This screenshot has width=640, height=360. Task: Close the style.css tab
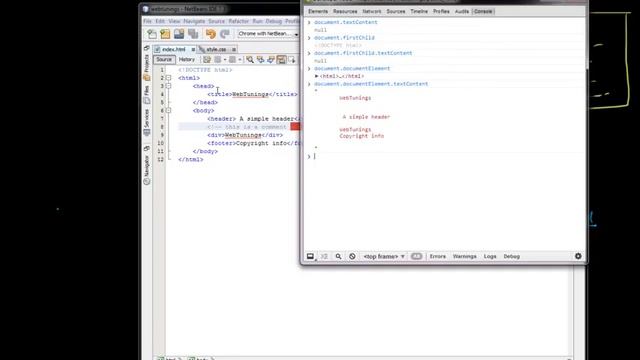[x=234, y=49]
